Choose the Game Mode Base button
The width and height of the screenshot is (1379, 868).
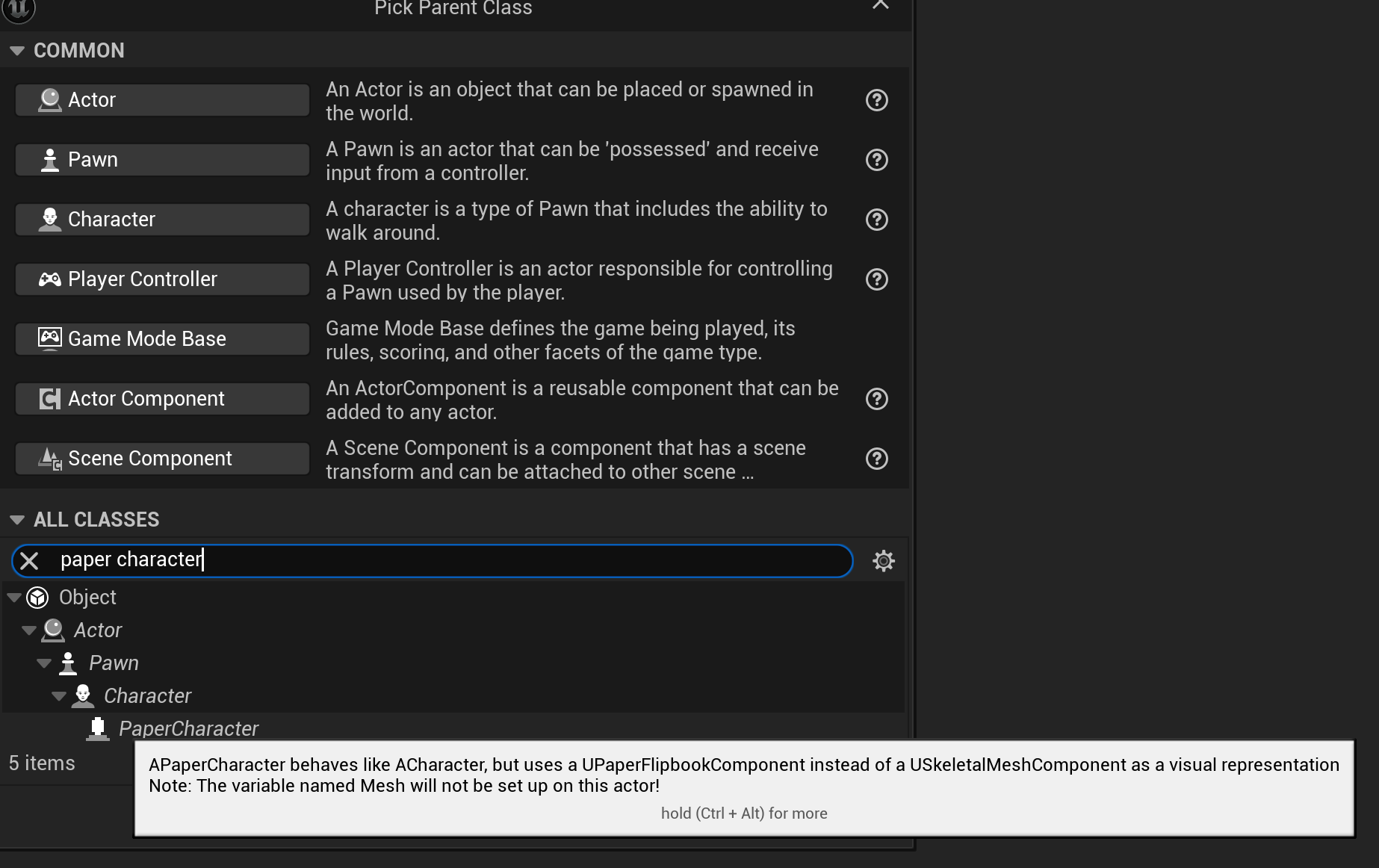coord(162,339)
